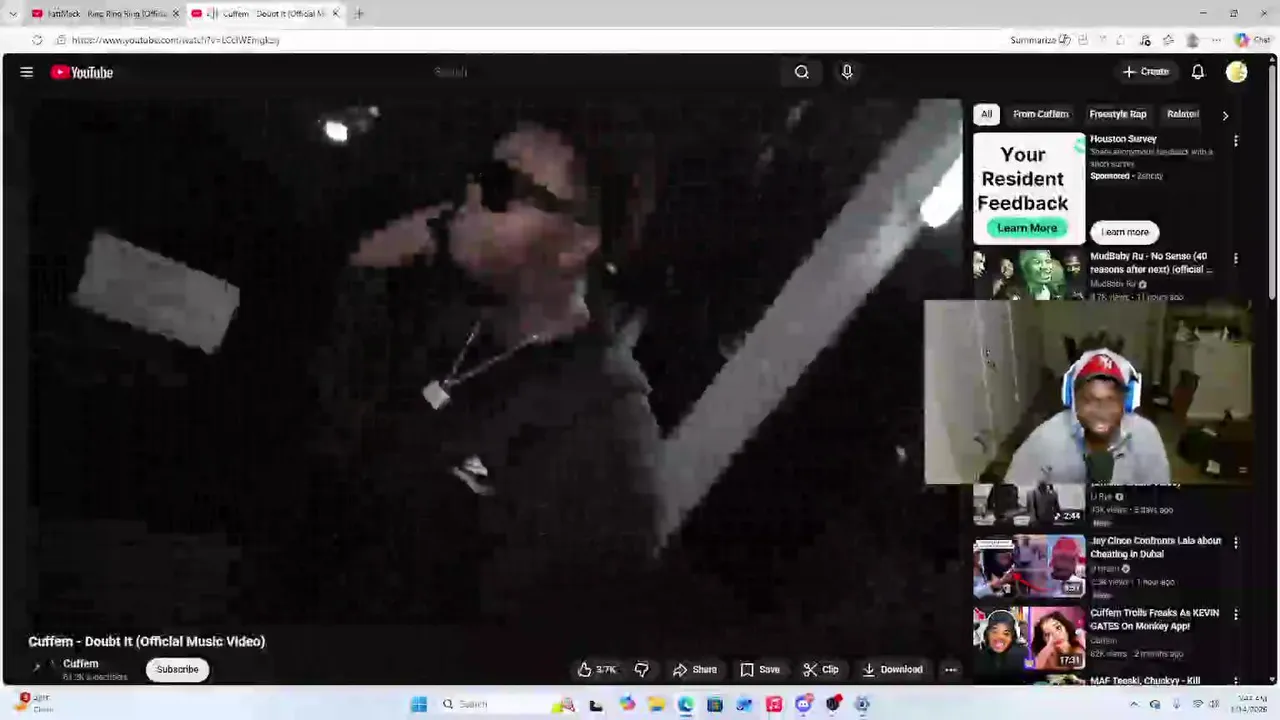Click the browser address bar URL
Screen dimensions: 1280x720
(x=176, y=40)
